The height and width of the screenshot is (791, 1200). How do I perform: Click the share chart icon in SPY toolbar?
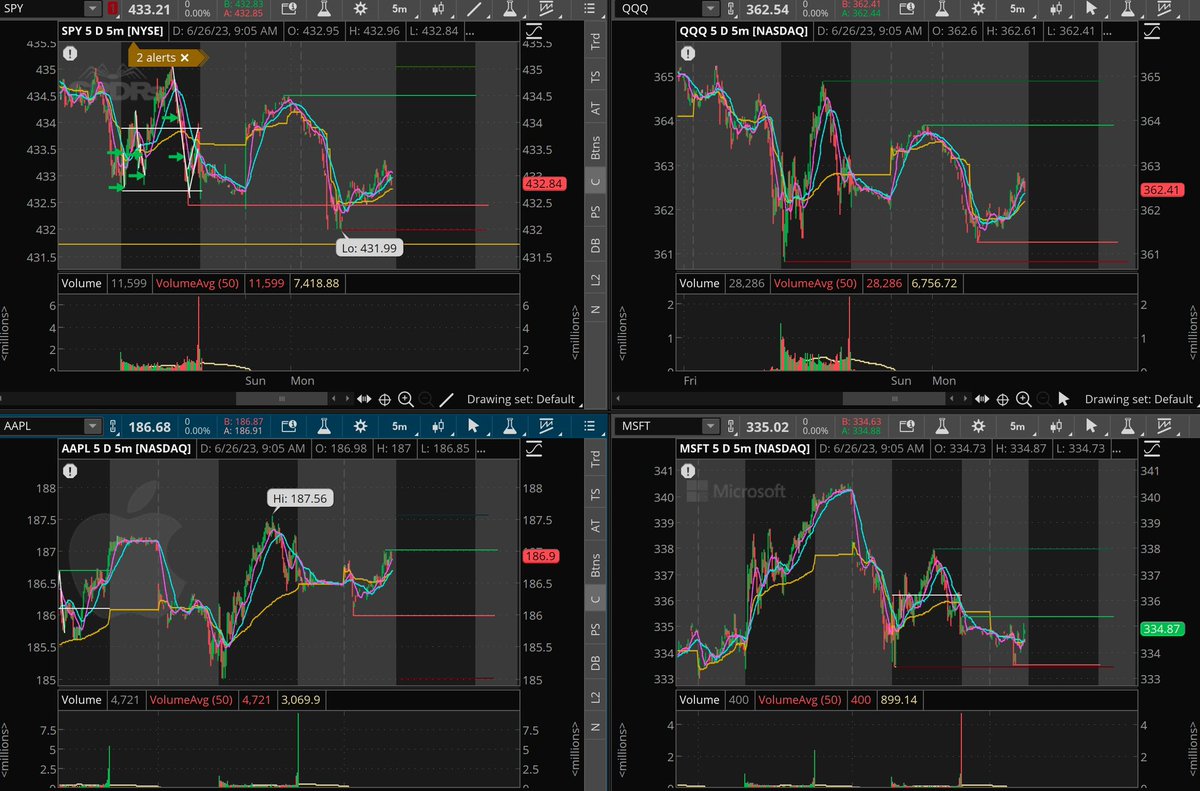[288, 9]
